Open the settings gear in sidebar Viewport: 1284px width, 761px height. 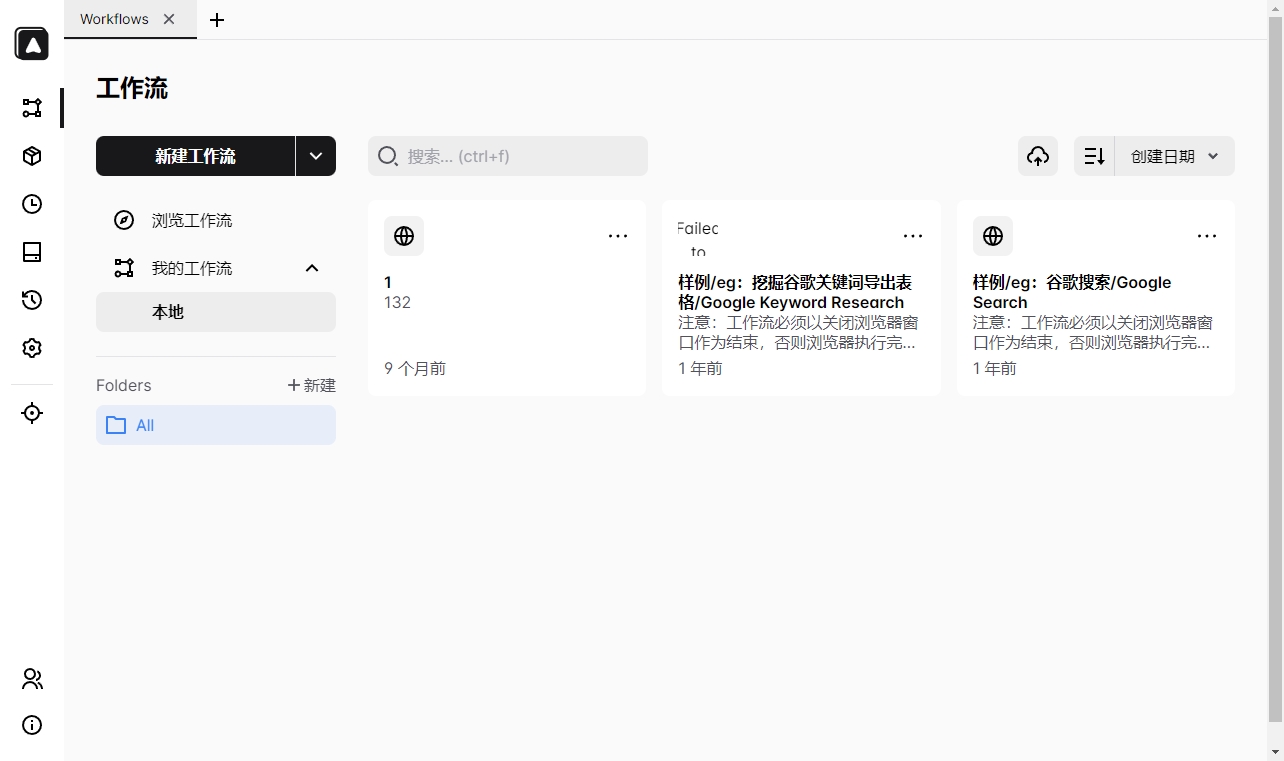coord(31,348)
